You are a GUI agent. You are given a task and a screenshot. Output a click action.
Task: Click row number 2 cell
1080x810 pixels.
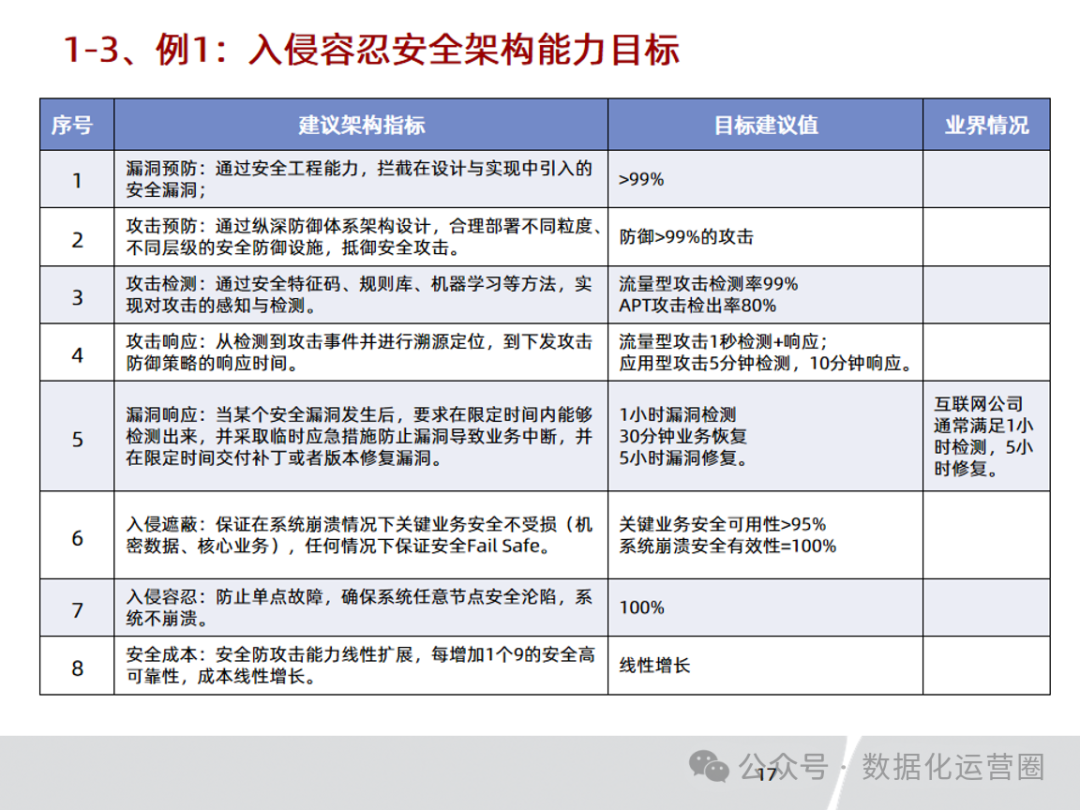pyautogui.click(x=77, y=237)
